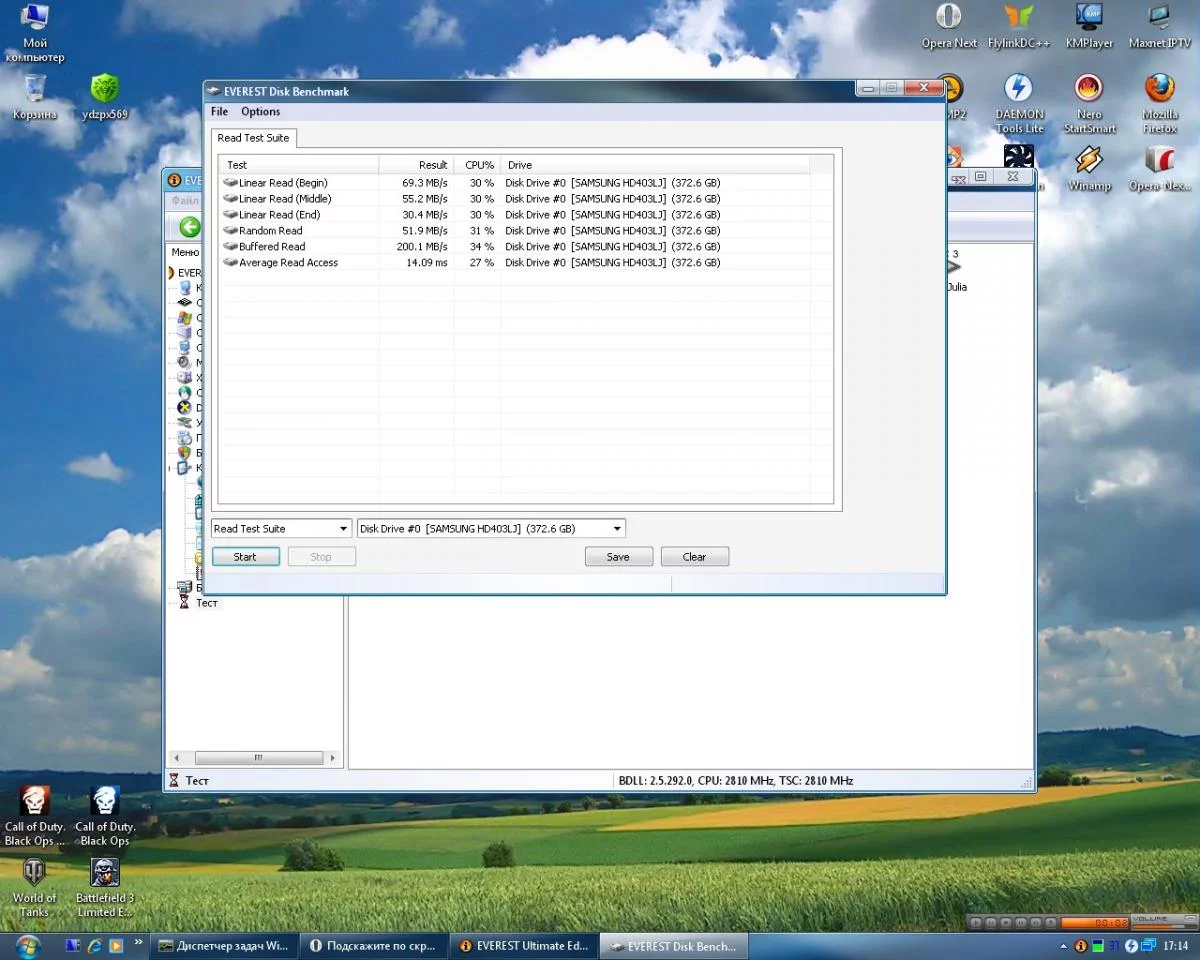Click the Disk Benchmark title bar icon
The image size is (1200, 960).
[x=215, y=91]
